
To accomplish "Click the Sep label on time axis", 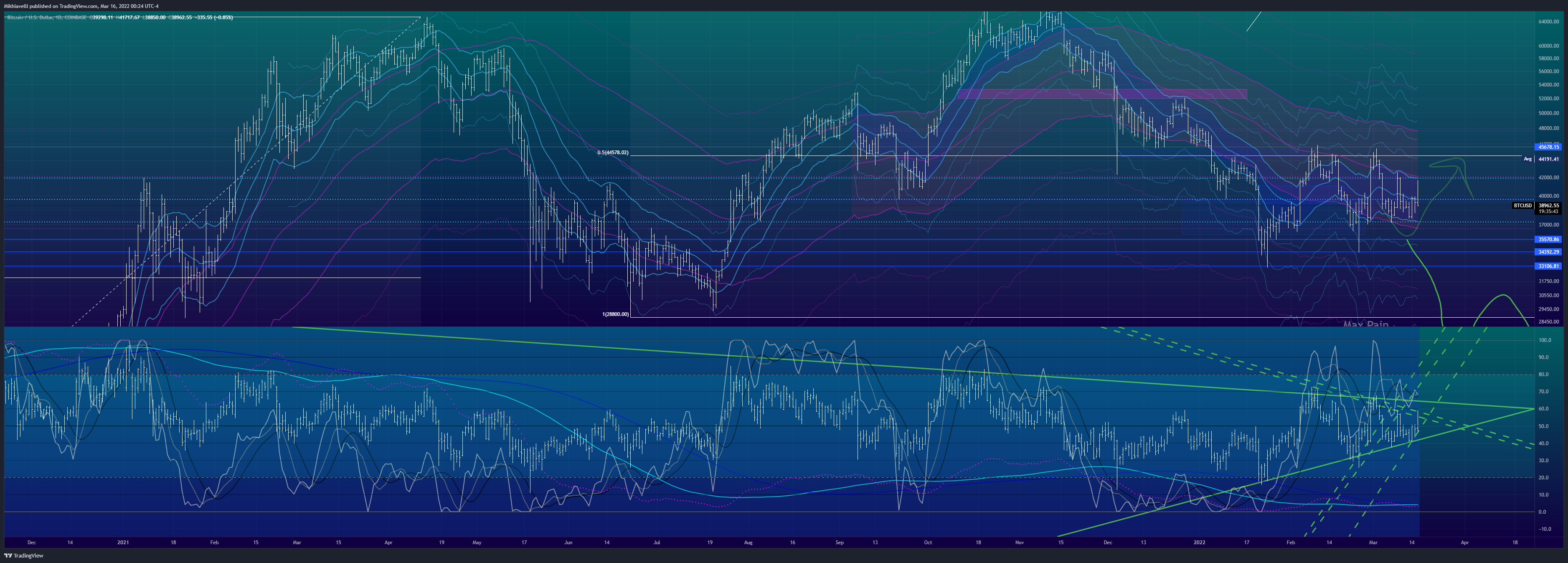I will click(840, 542).
